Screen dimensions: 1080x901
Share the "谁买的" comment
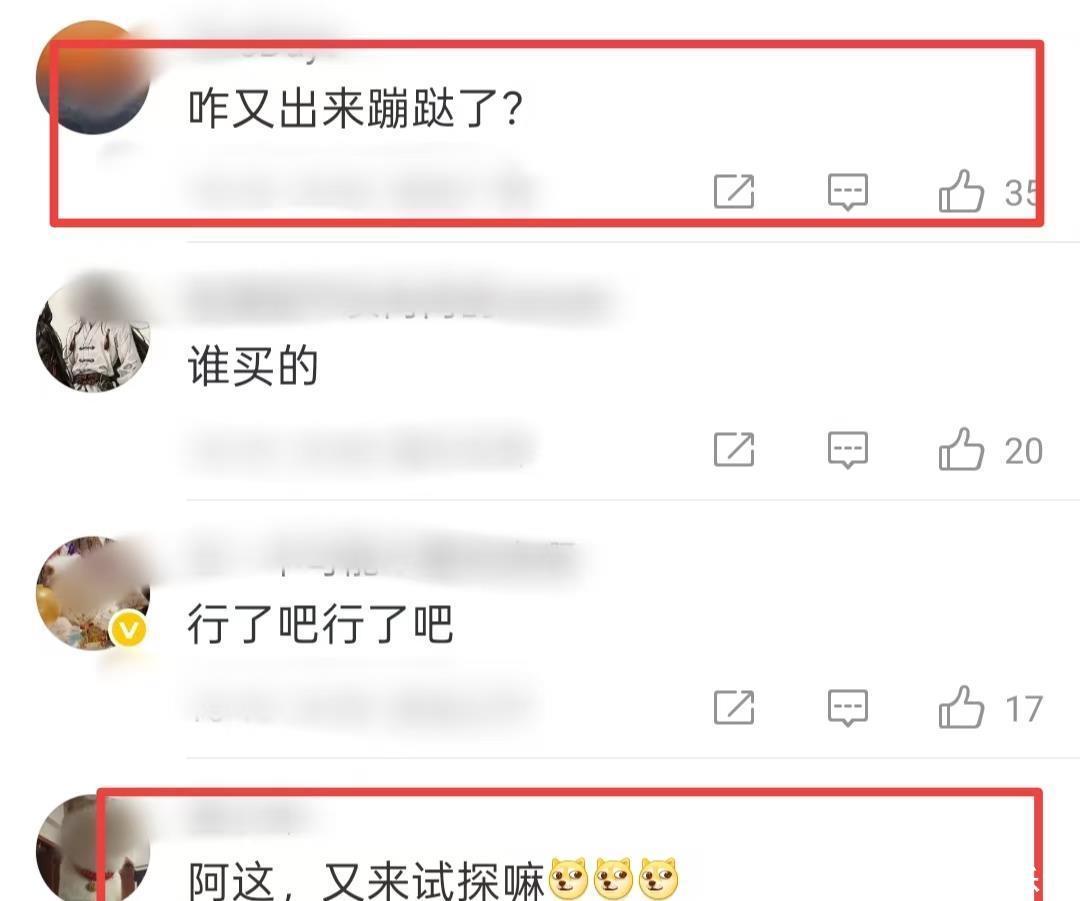coord(734,449)
